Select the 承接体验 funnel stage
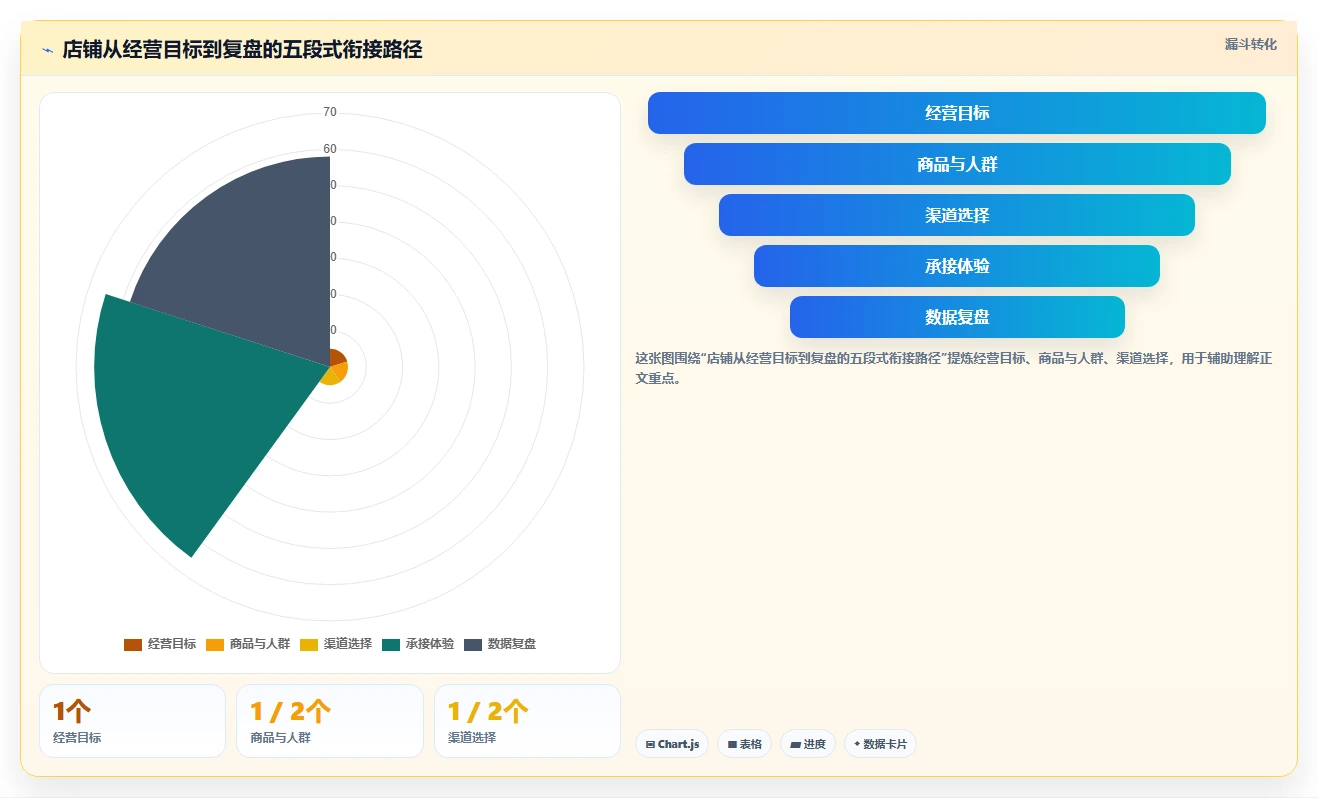Image resolution: width=1318 pixels, height=798 pixels. tap(957, 266)
